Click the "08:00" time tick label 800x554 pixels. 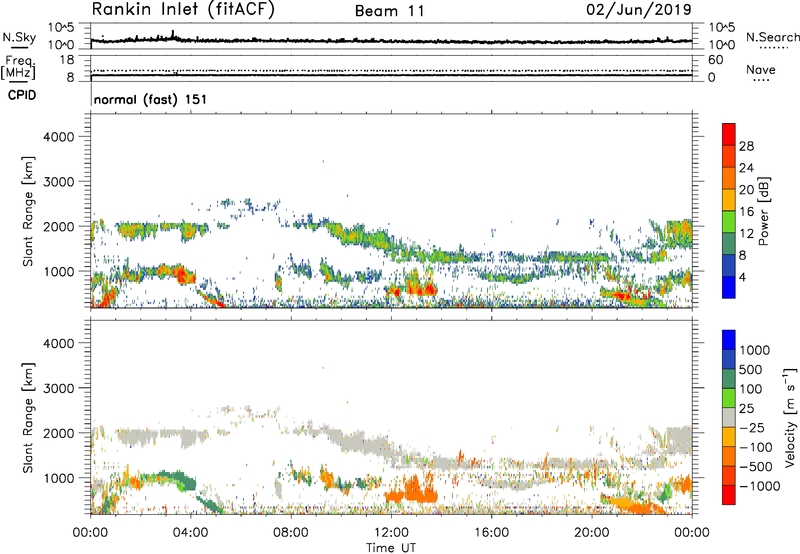[x=291, y=533]
